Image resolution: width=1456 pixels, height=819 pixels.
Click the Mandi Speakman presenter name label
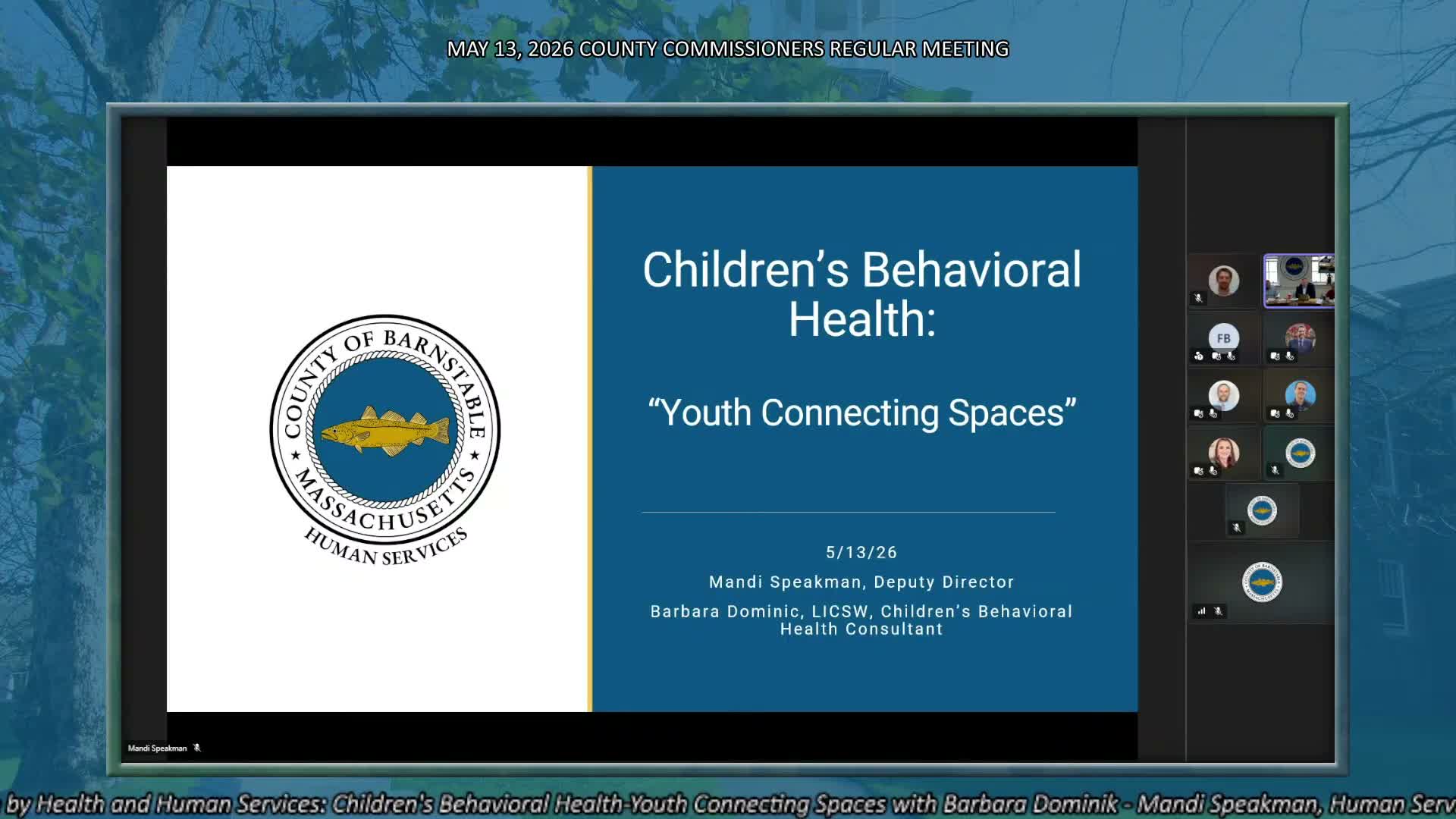[157, 748]
